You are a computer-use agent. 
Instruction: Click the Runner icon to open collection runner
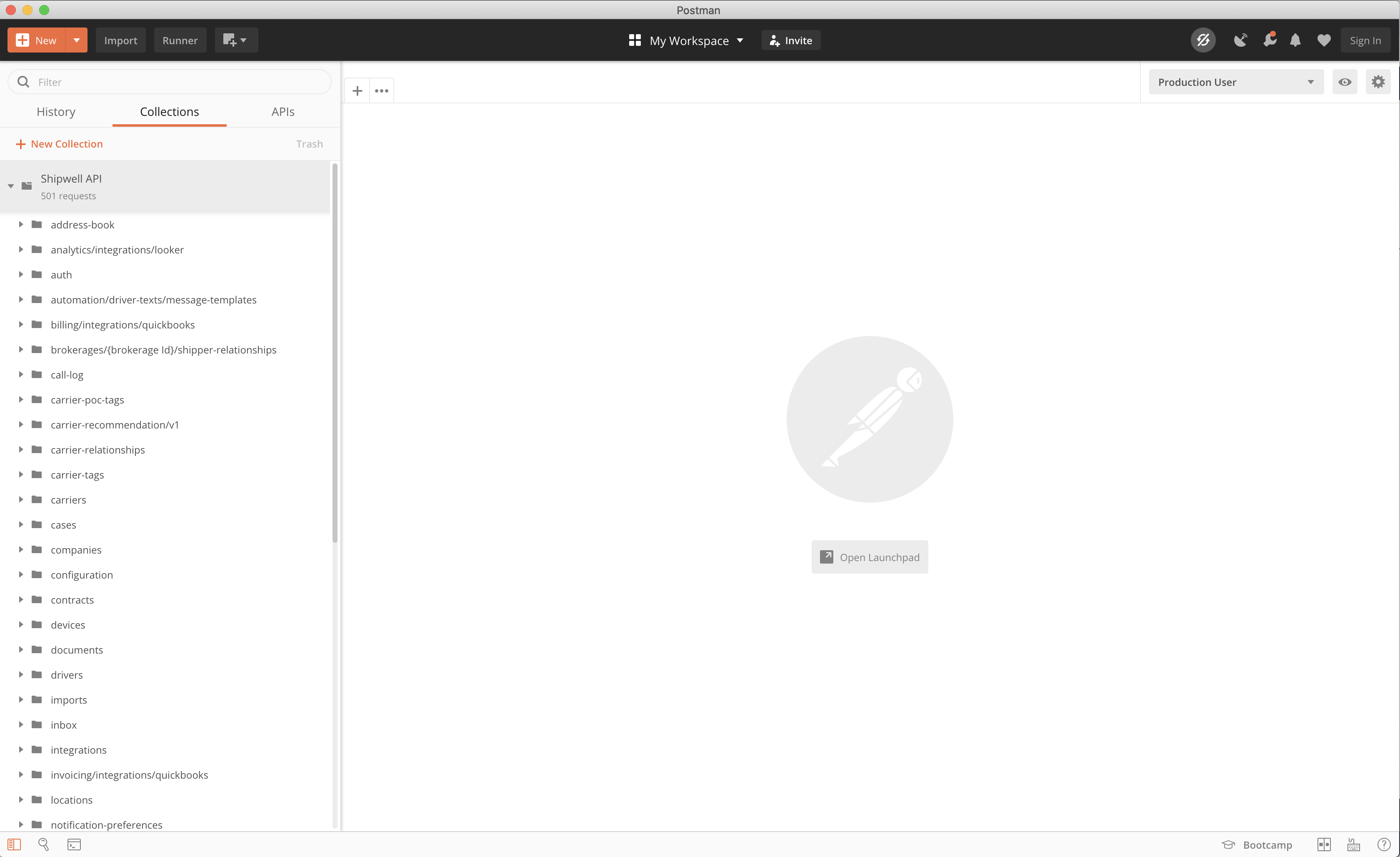[179, 40]
